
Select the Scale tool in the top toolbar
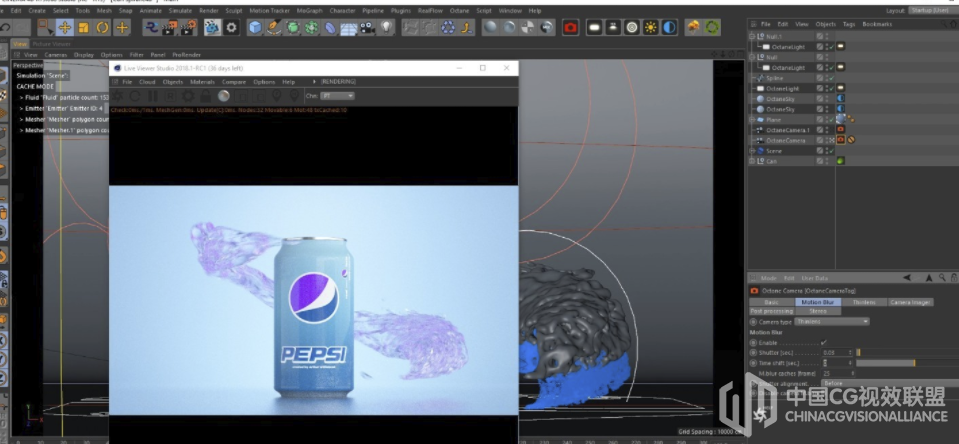(x=83, y=28)
